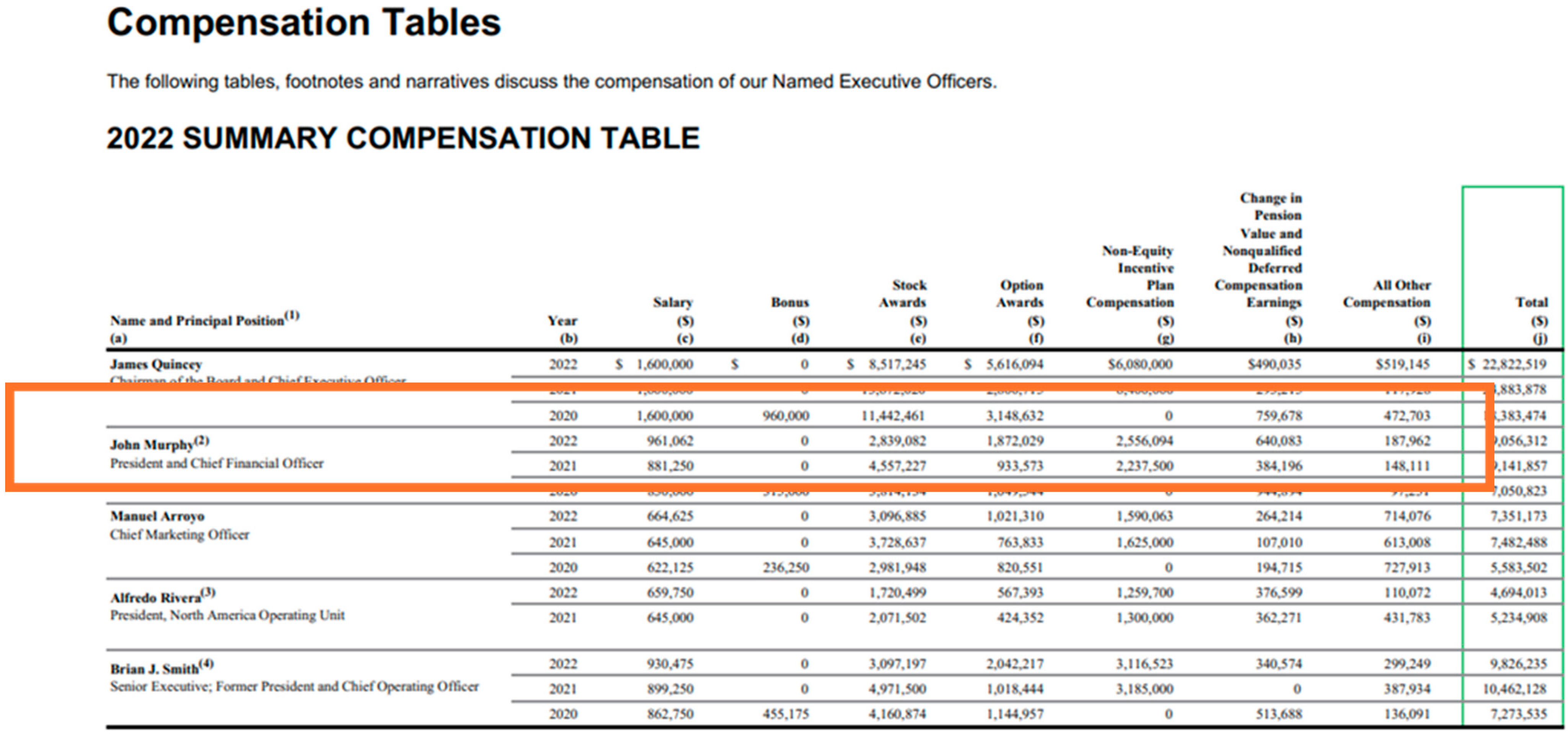Click the 'Option Awards' column header
The image size is (1568, 735).
1020,294
